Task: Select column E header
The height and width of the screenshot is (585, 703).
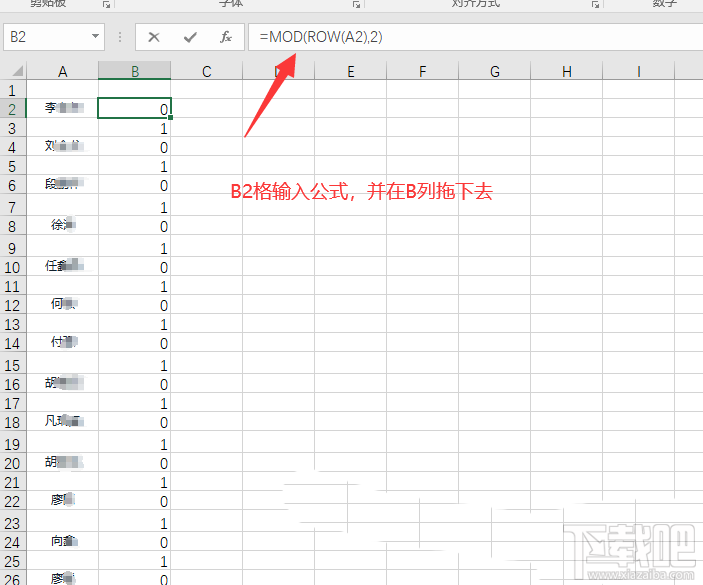Action: click(x=351, y=71)
